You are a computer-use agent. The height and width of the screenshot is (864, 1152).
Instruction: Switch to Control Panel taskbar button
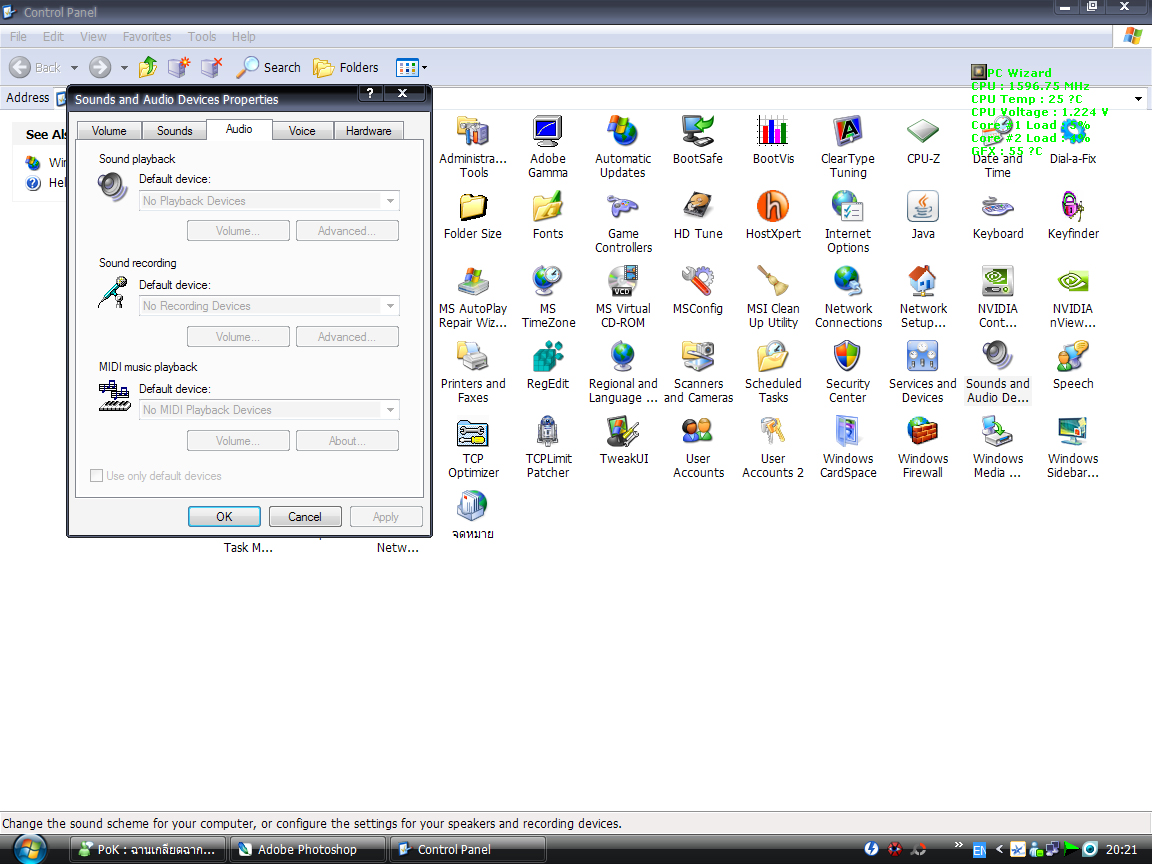pyautogui.click(x=467, y=849)
